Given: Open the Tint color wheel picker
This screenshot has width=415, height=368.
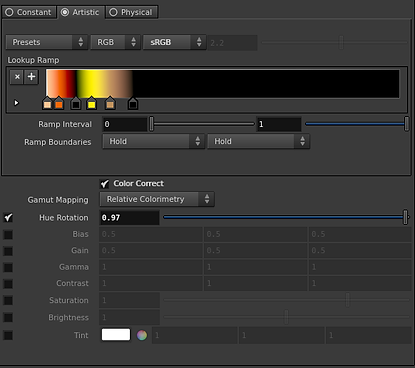Looking at the screenshot, I should (142, 335).
